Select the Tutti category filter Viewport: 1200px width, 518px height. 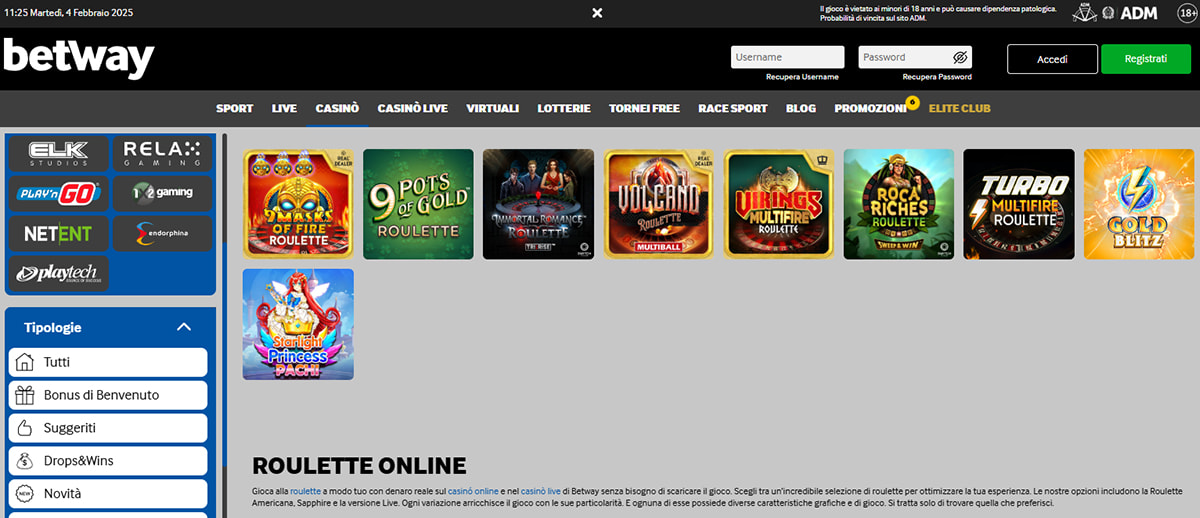[108, 362]
